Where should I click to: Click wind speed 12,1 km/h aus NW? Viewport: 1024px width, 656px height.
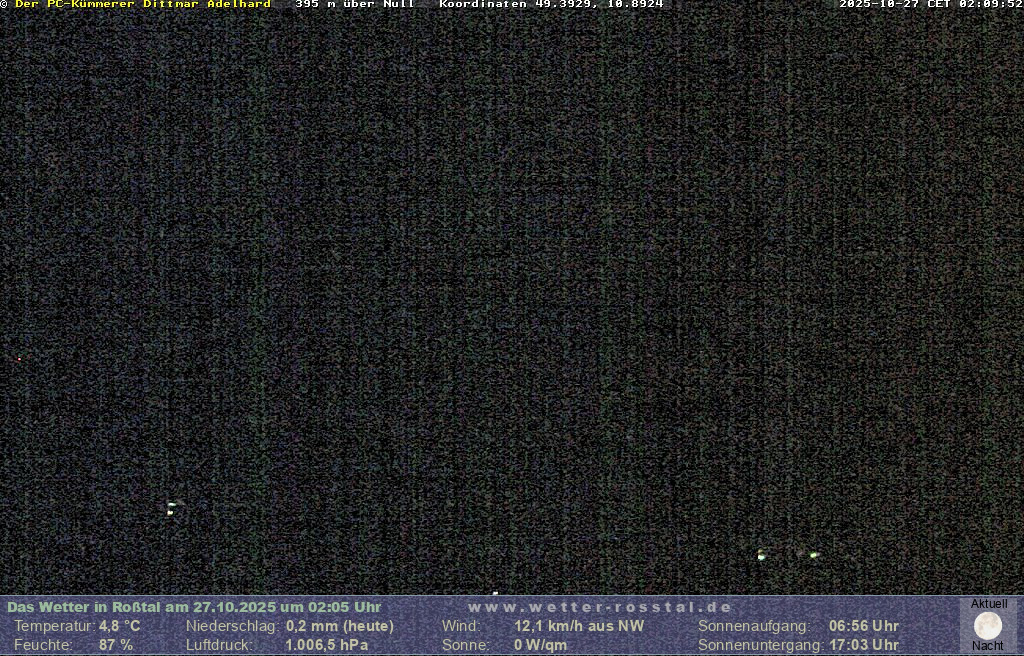click(579, 626)
